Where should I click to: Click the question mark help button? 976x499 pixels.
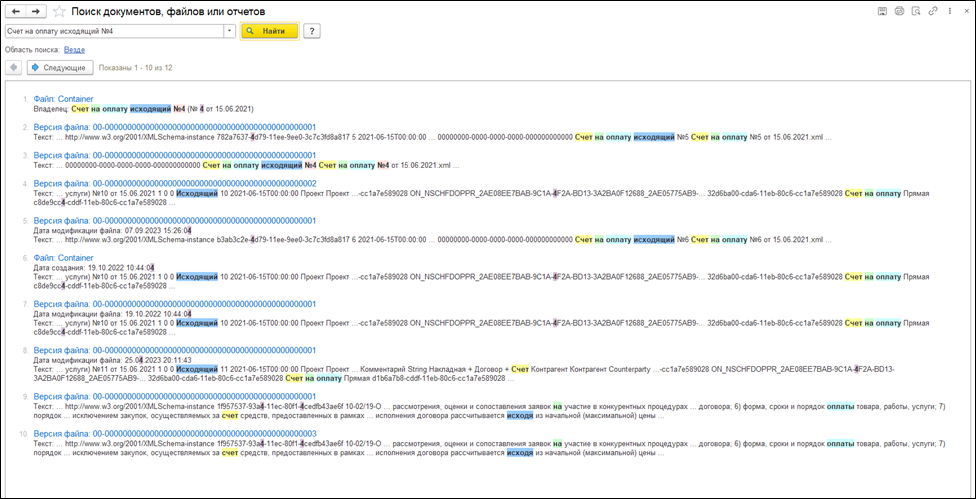pyautogui.click(x=312, y=31)
